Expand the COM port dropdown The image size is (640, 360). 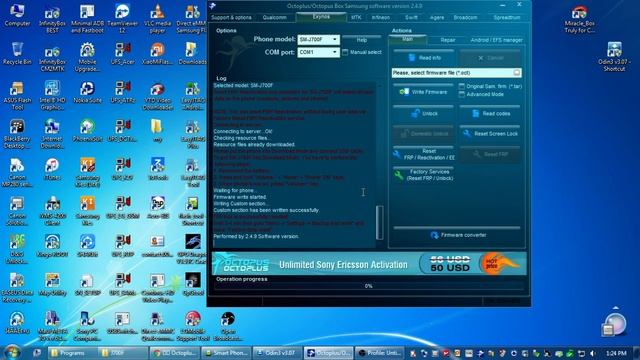click(x=335, y=52)
